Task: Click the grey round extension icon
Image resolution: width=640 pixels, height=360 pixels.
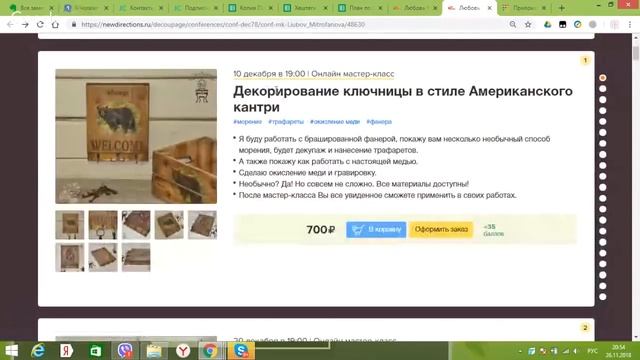Action: click(593, 24)
